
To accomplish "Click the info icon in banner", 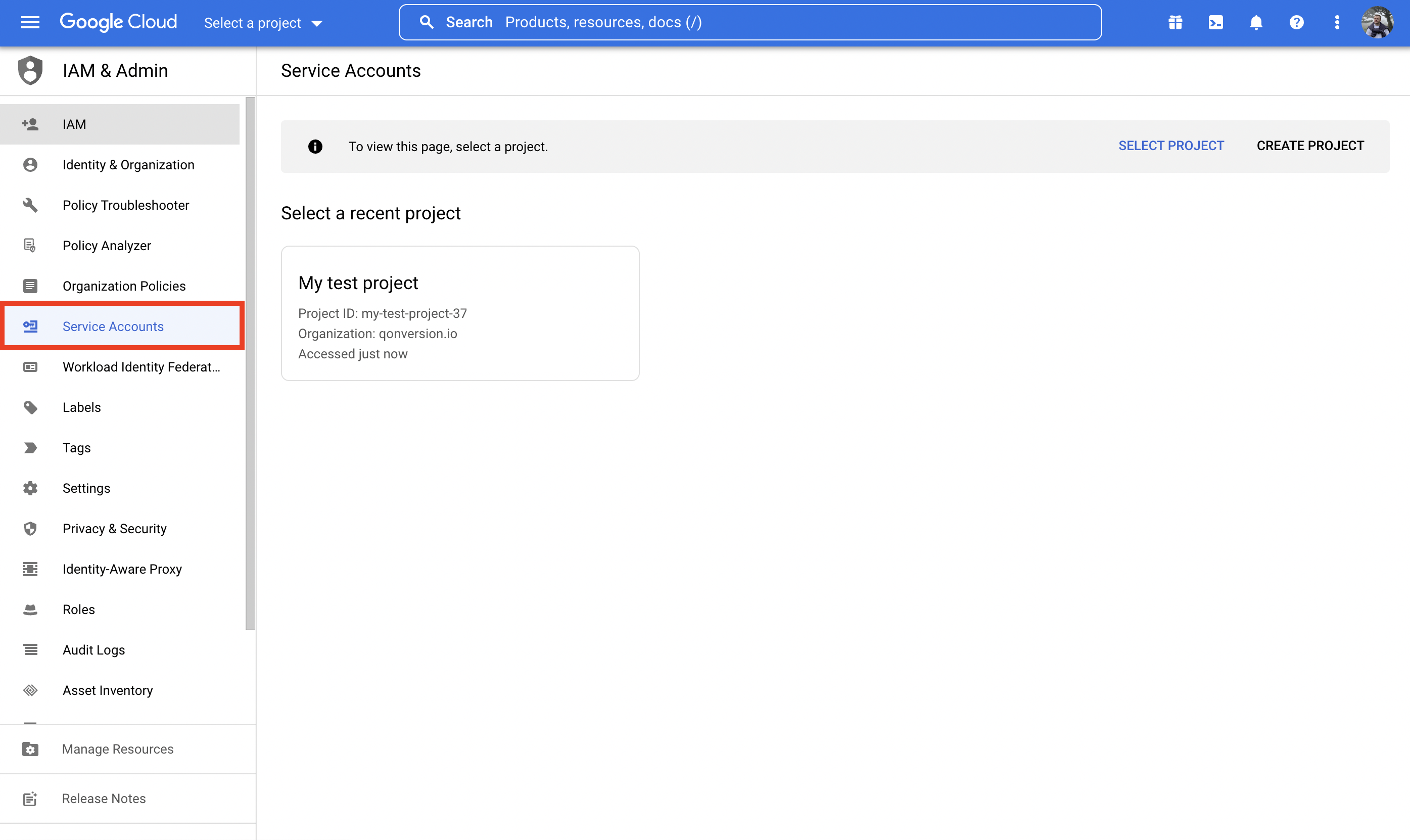I will 315,147.
